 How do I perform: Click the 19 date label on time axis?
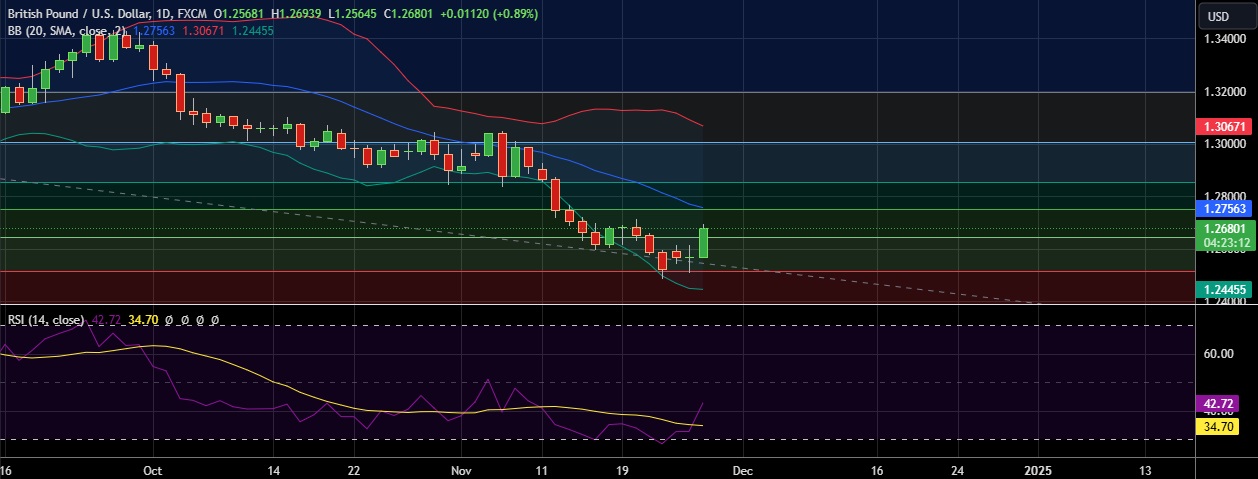621,469
